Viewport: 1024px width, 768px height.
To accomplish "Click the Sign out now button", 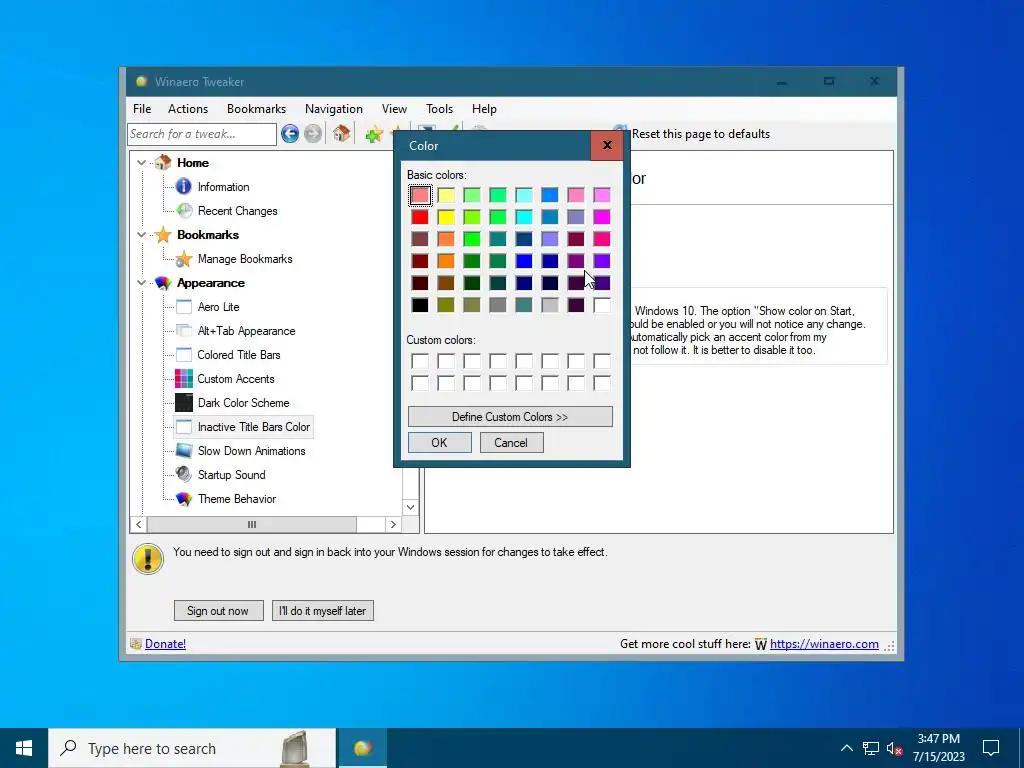I will 218,611.
